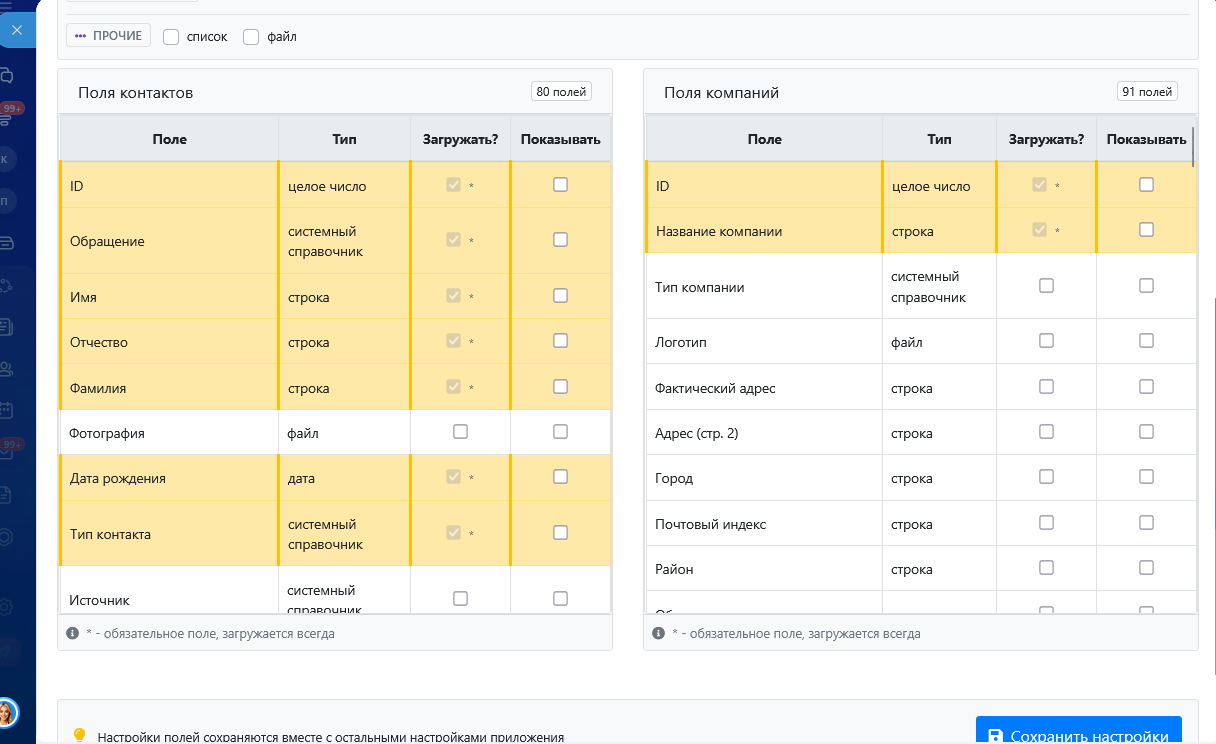The image size is (1216, 744).
Task: Check 'Показывать' for the Логотип field
Action: click(x=1146, y=340)
